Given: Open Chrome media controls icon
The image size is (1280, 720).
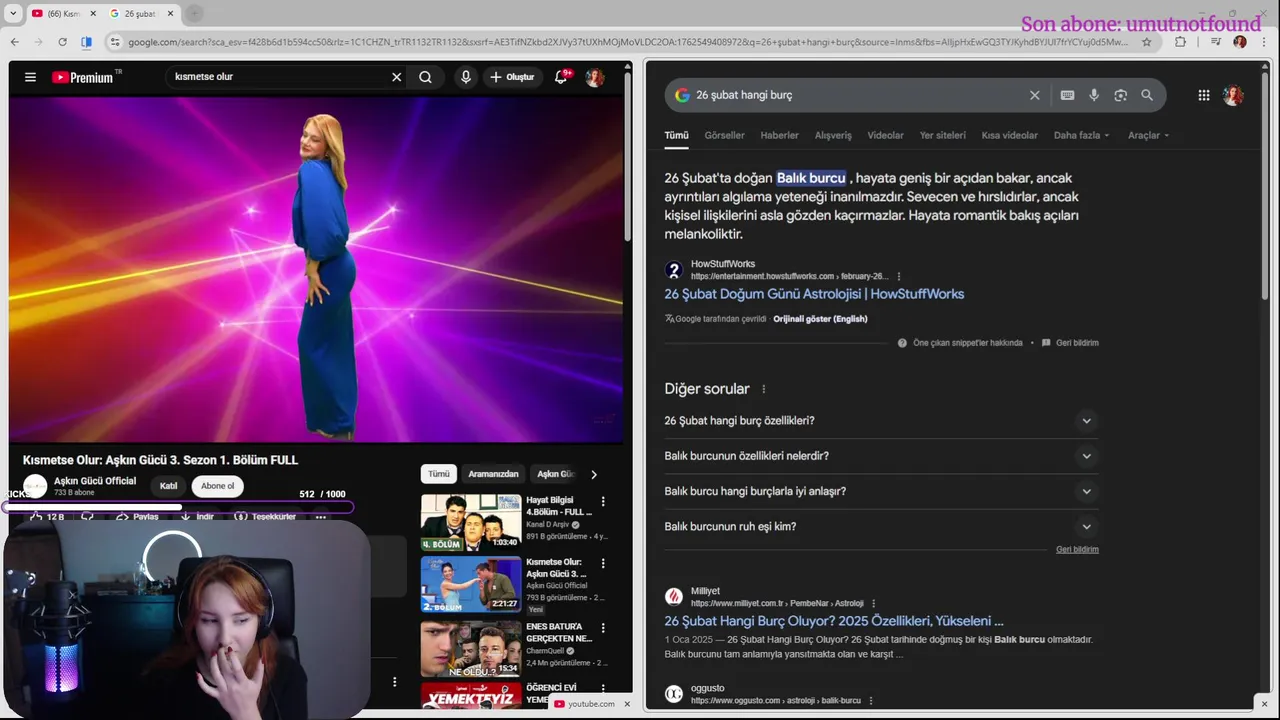Looking at the screenshot, I should [1215, 42].
